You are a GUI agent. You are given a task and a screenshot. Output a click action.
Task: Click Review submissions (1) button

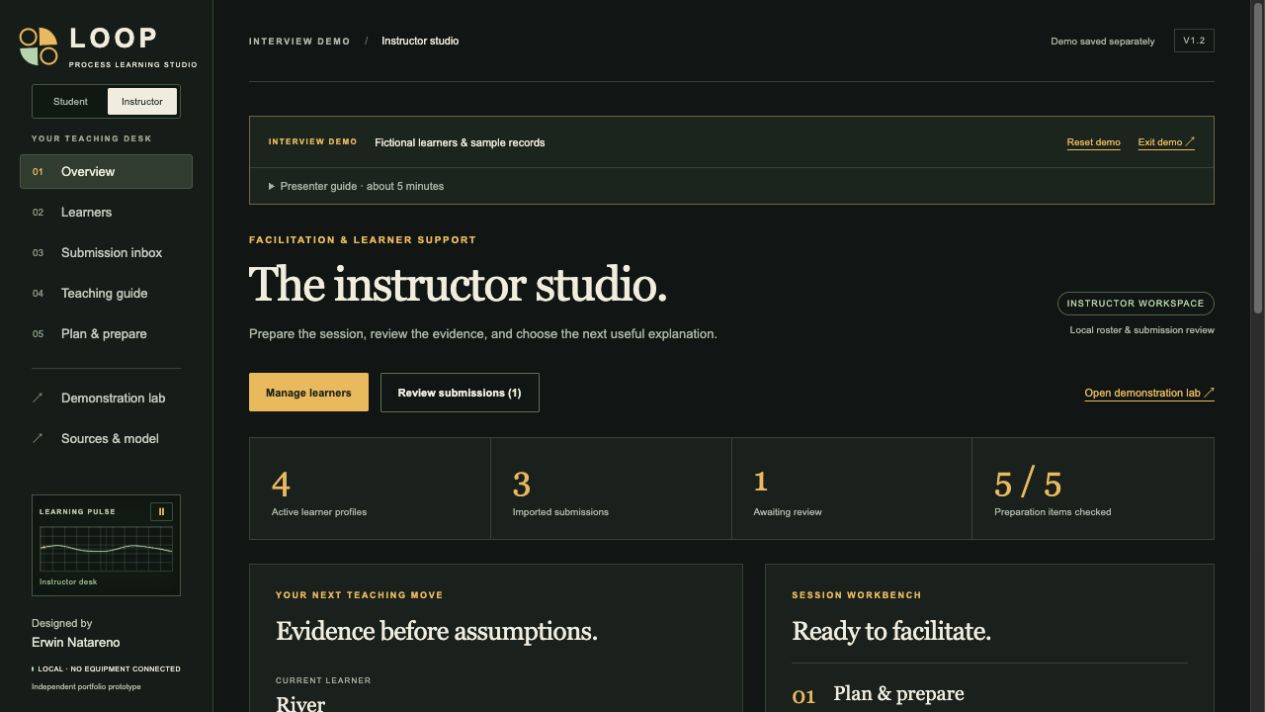click(459, 393)
